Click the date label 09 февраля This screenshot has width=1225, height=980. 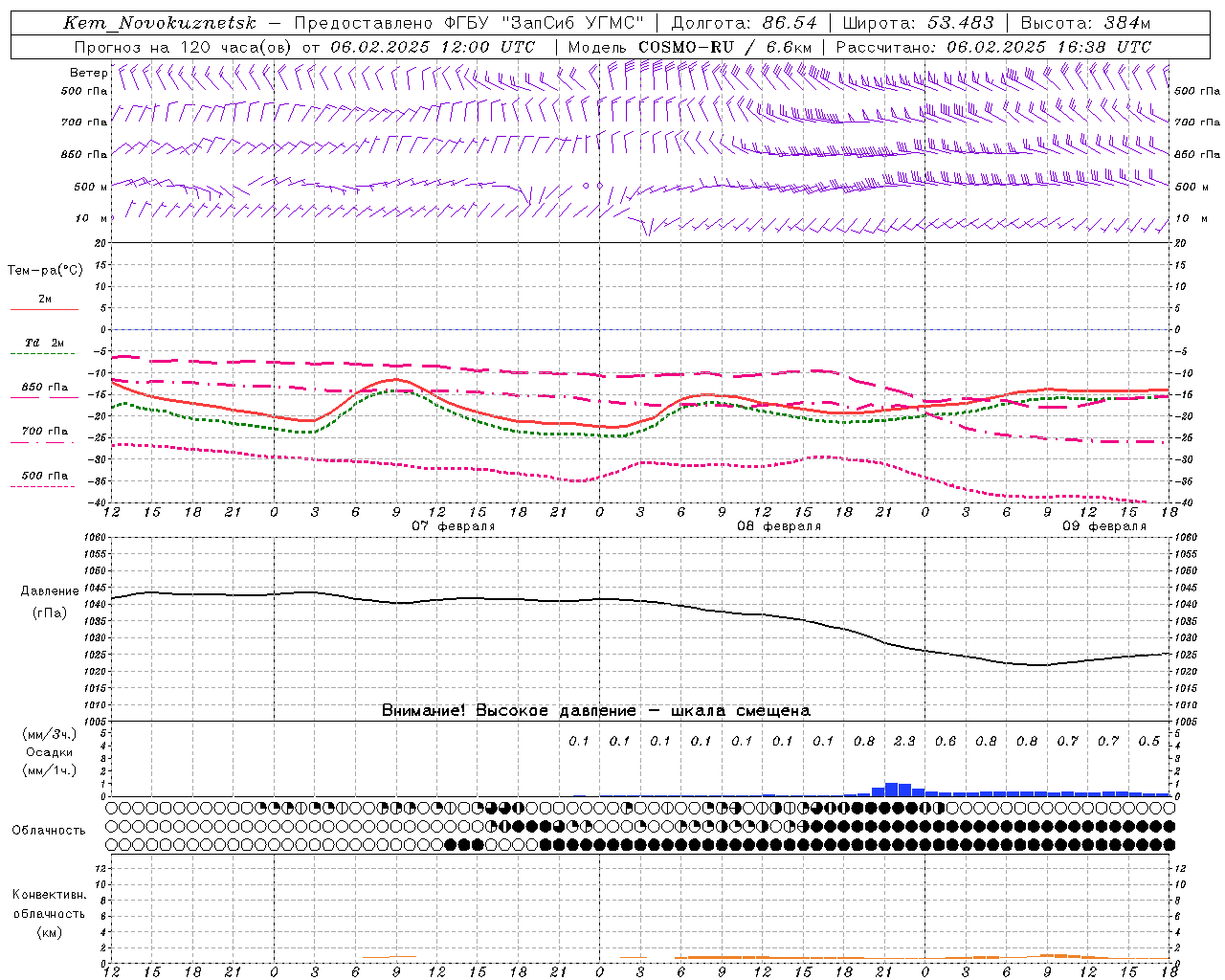pos(1104,526)
